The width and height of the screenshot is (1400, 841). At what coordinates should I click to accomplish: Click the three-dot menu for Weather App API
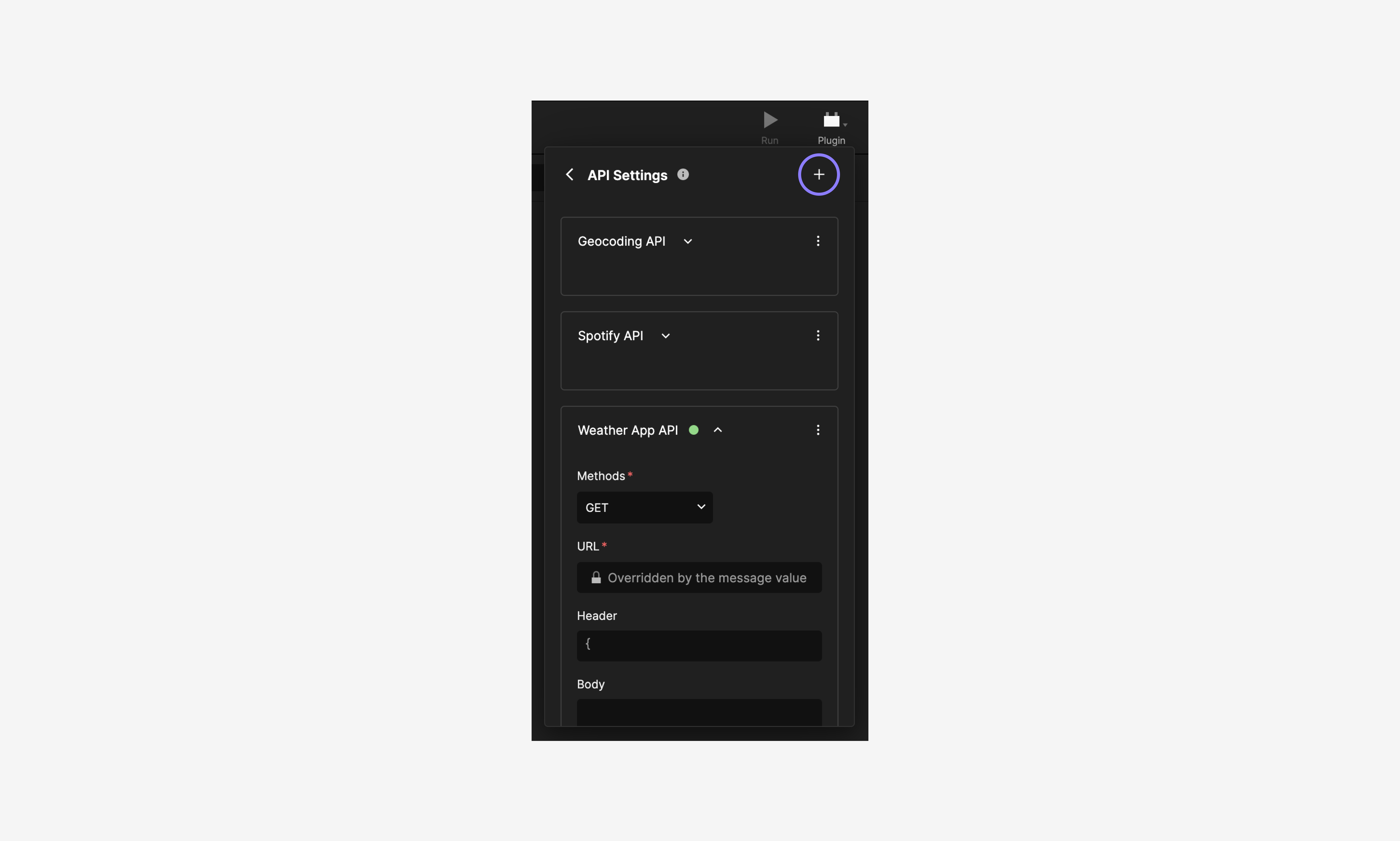coord(818,429)
